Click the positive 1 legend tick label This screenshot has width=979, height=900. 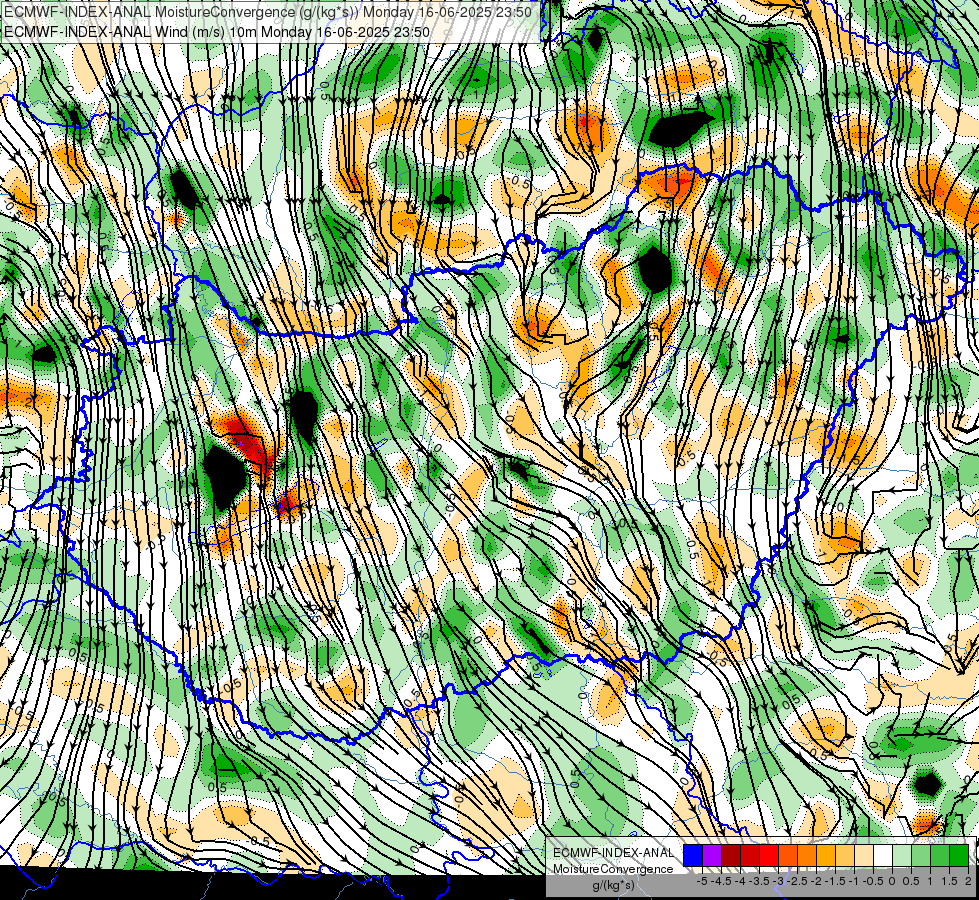[x=930, y=881]
